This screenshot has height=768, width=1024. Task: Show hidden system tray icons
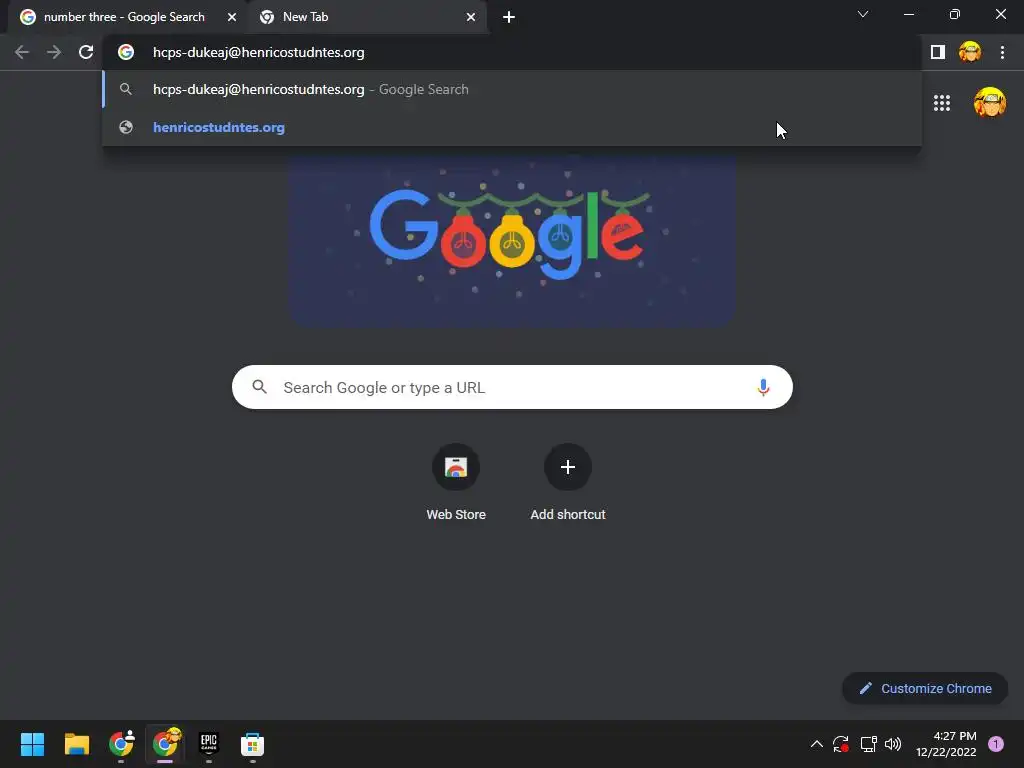click(x=816, y=744)
